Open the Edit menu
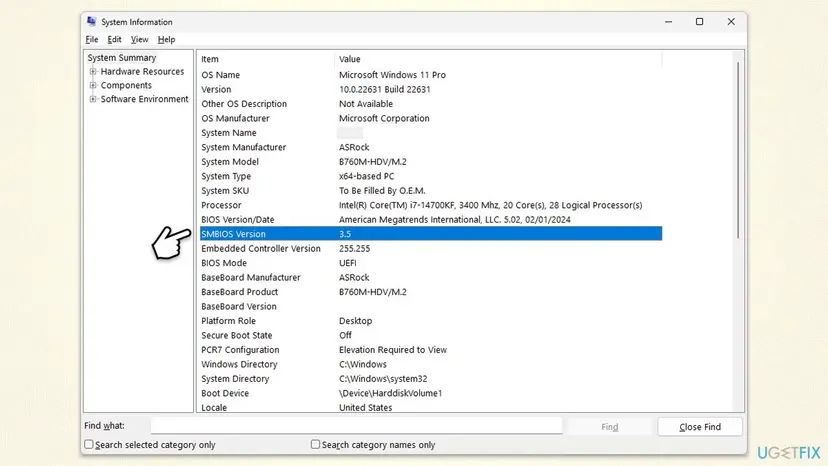828x466 pixels. [x=114, y=40]
